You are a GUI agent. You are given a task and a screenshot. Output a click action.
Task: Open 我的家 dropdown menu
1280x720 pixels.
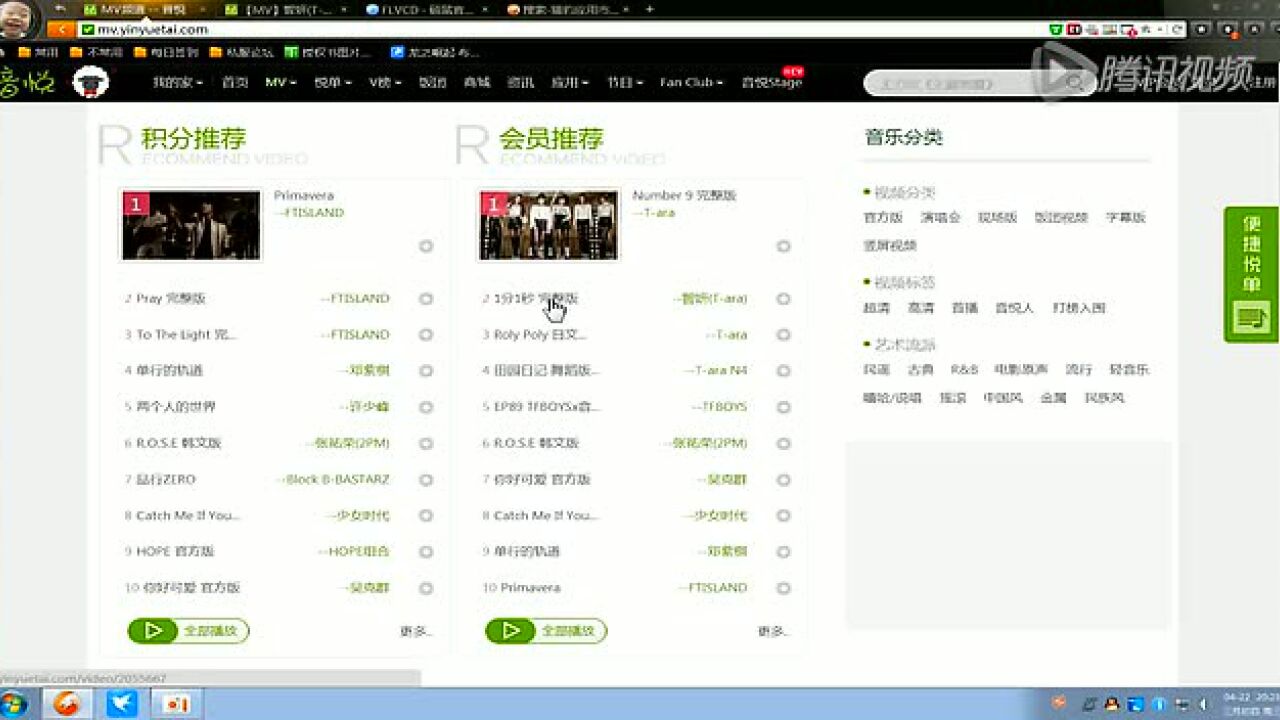[x=178, y=83]
